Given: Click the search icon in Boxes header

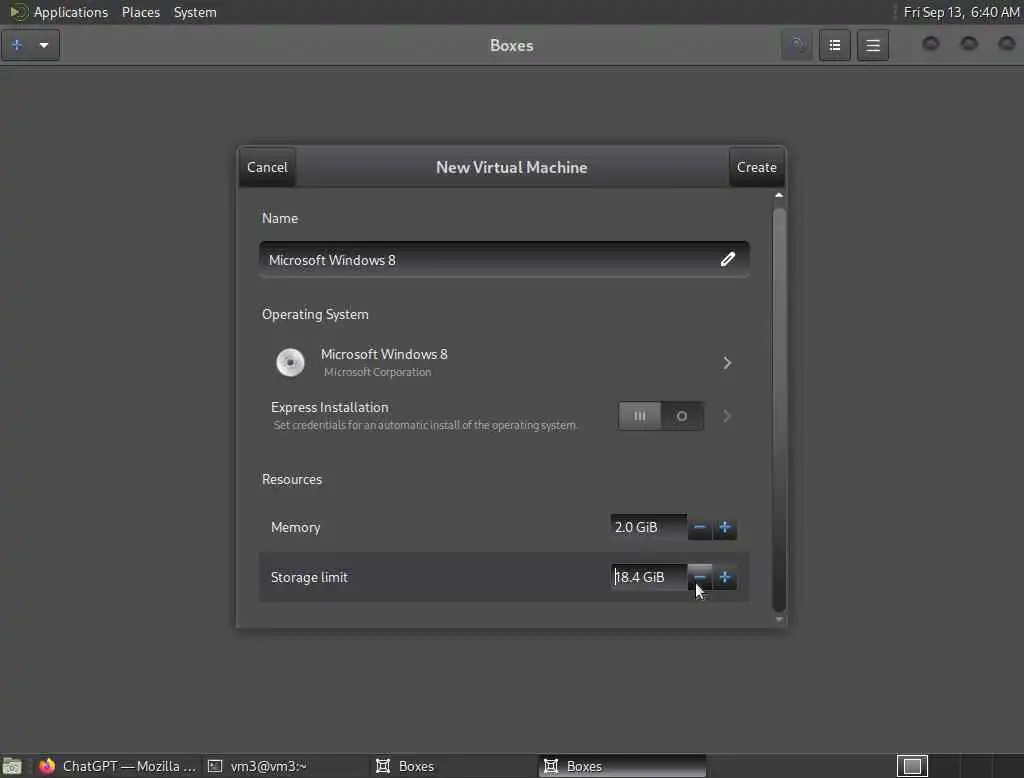Looking at the screenshot, I should tap(797, 45).
